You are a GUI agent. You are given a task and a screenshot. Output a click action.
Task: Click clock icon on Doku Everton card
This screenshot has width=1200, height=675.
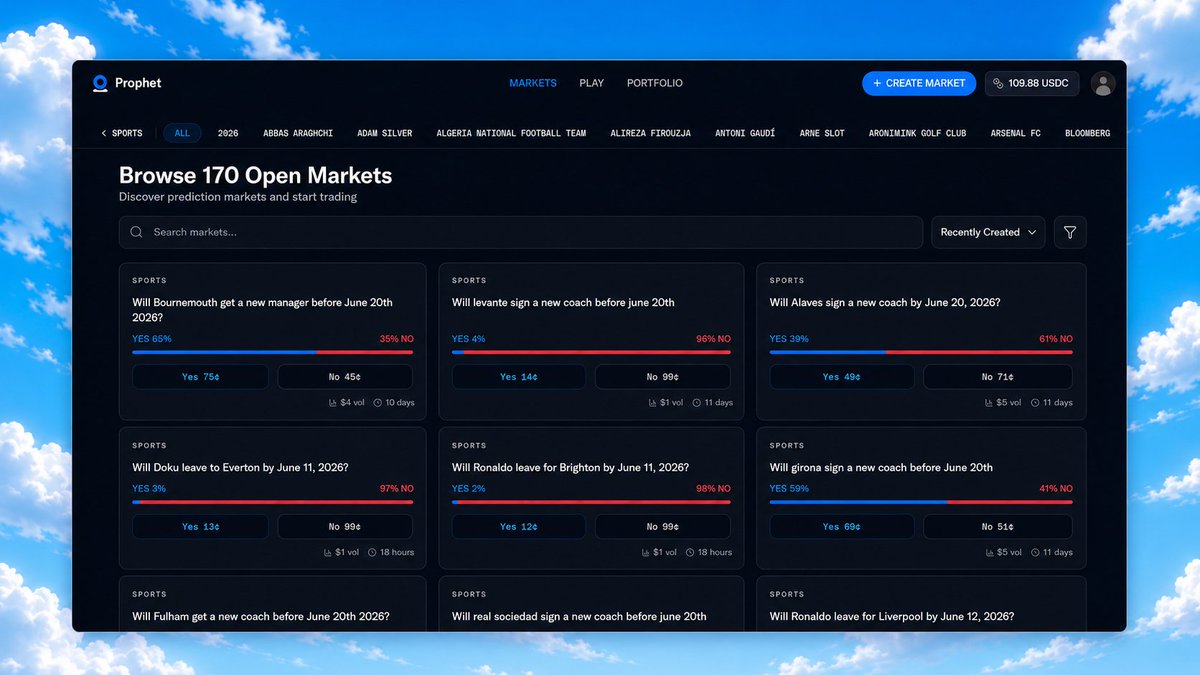tap(372, 552)
